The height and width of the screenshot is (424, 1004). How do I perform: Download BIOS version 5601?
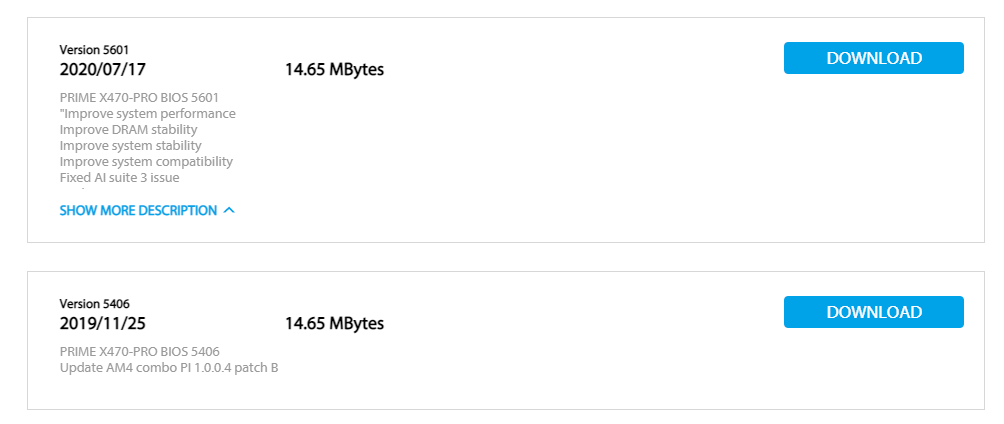tap(873, 58)
